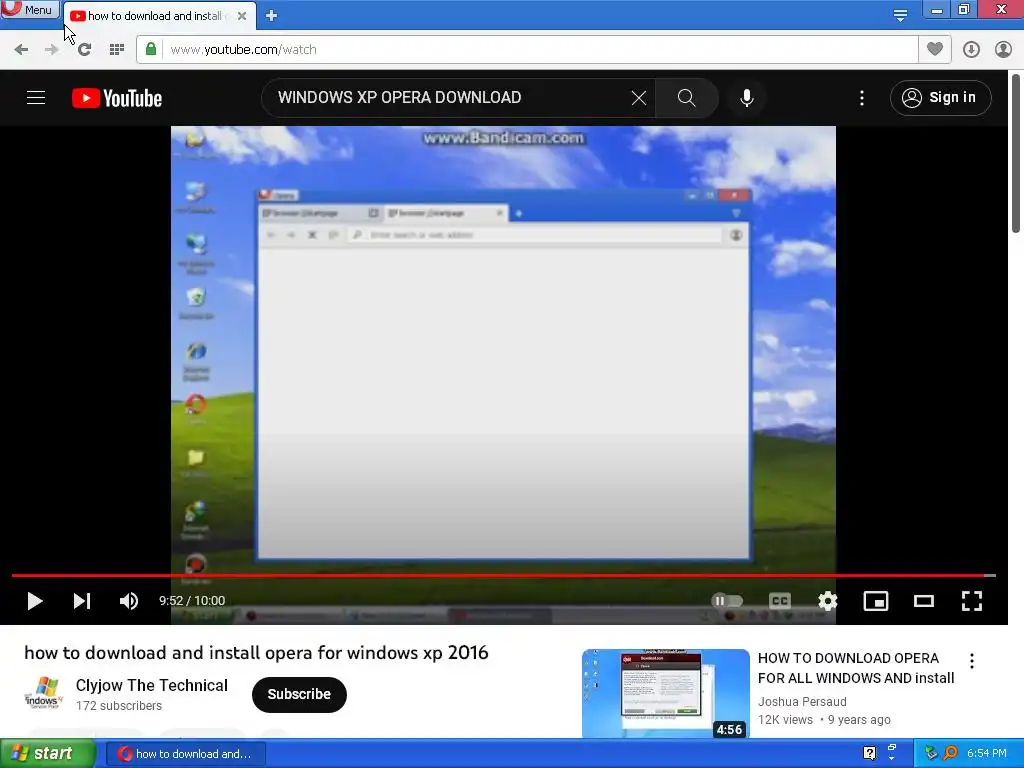This screenshot has height=768, width=1024.
Task: Toggle theater mode view
Action: (x=923, y=601)
